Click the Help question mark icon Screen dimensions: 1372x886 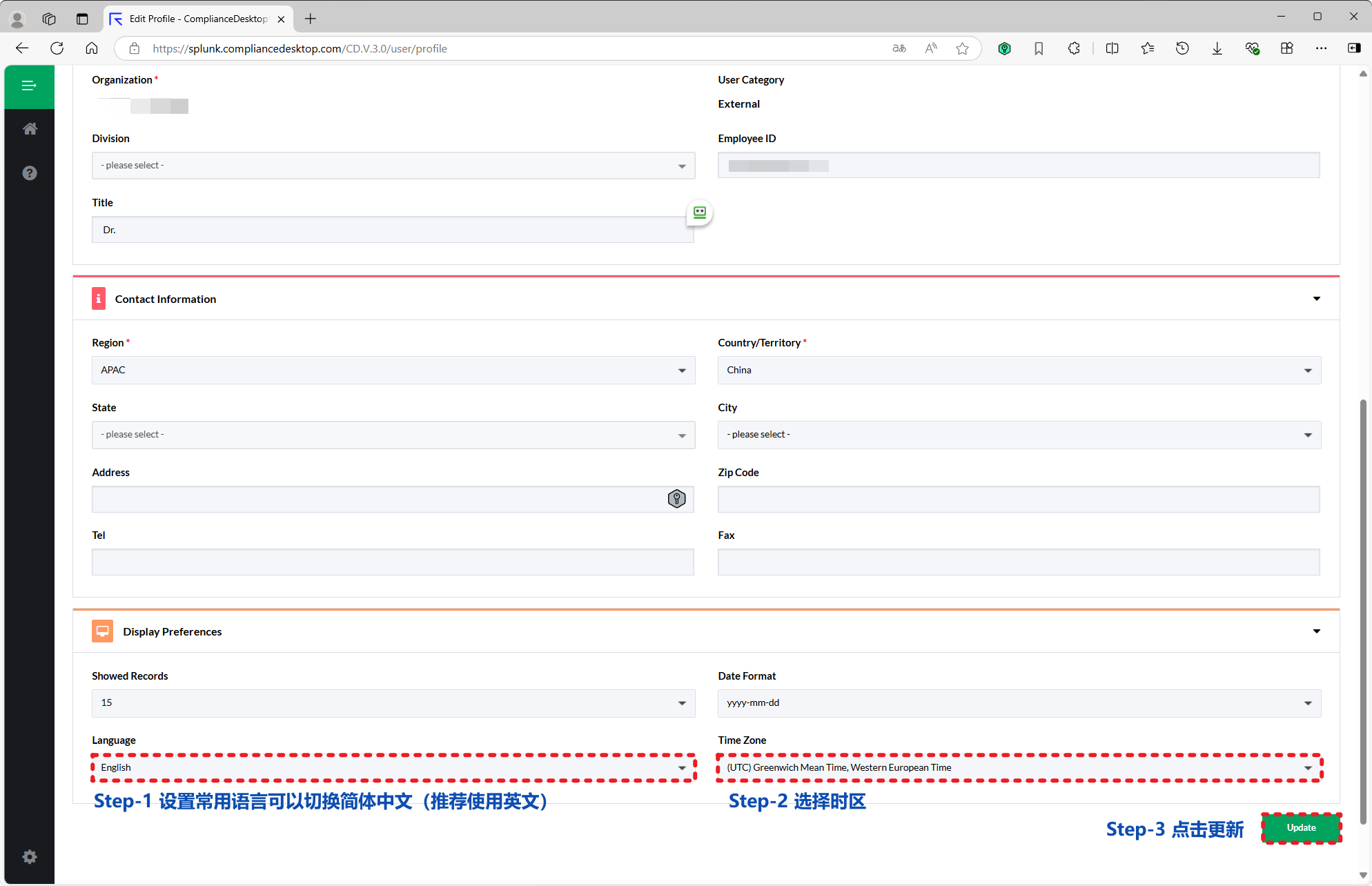(x=30, y=173)
